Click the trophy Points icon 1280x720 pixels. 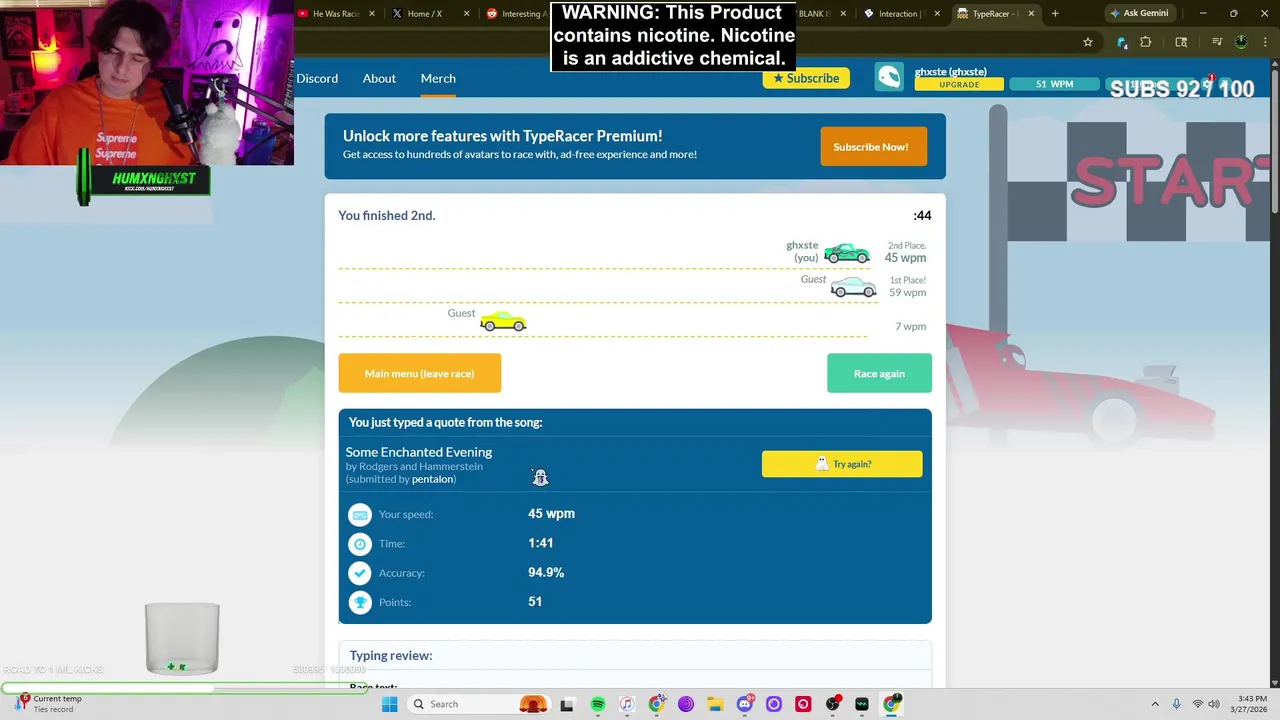coord(359,602)
